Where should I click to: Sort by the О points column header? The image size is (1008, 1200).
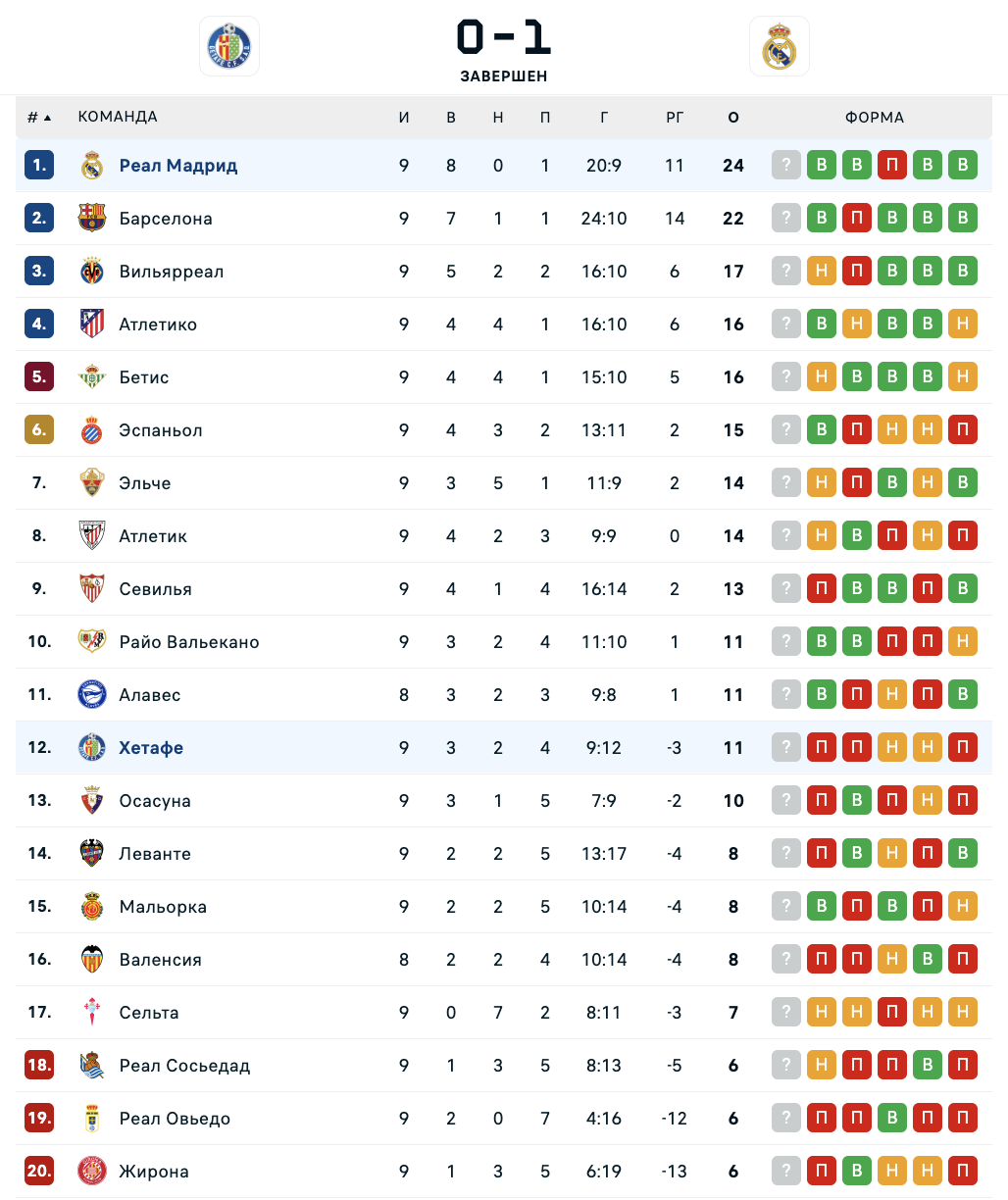pyautogui.click(x=733, y=118)
